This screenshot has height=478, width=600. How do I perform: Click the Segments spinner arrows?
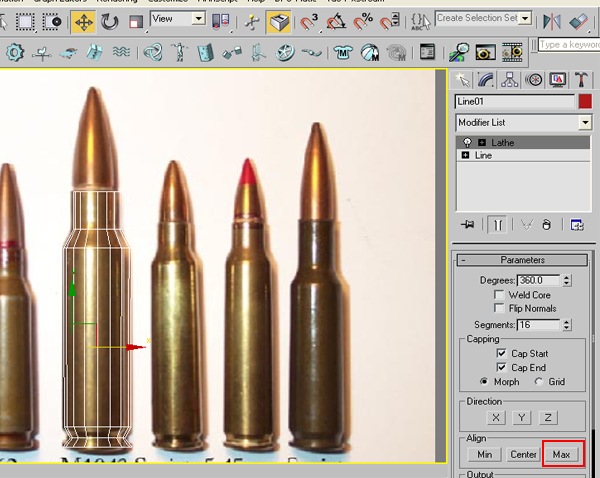tap(567, 325)
